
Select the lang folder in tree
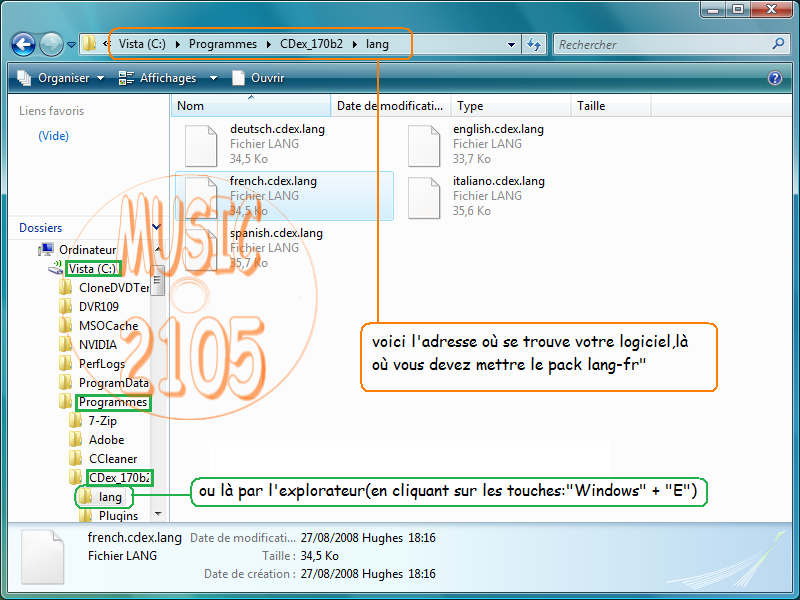point(110,497)
